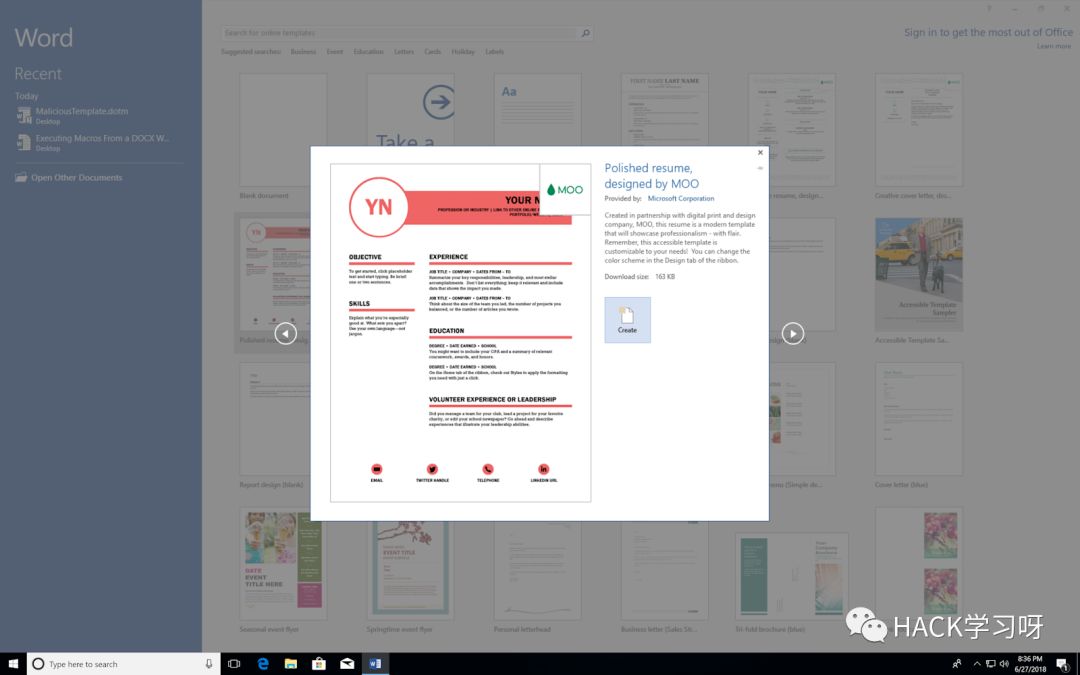Open MaliciousTemplate.dotm from the recent list
Screen dimensions: 1080x675
coord(100,115)
